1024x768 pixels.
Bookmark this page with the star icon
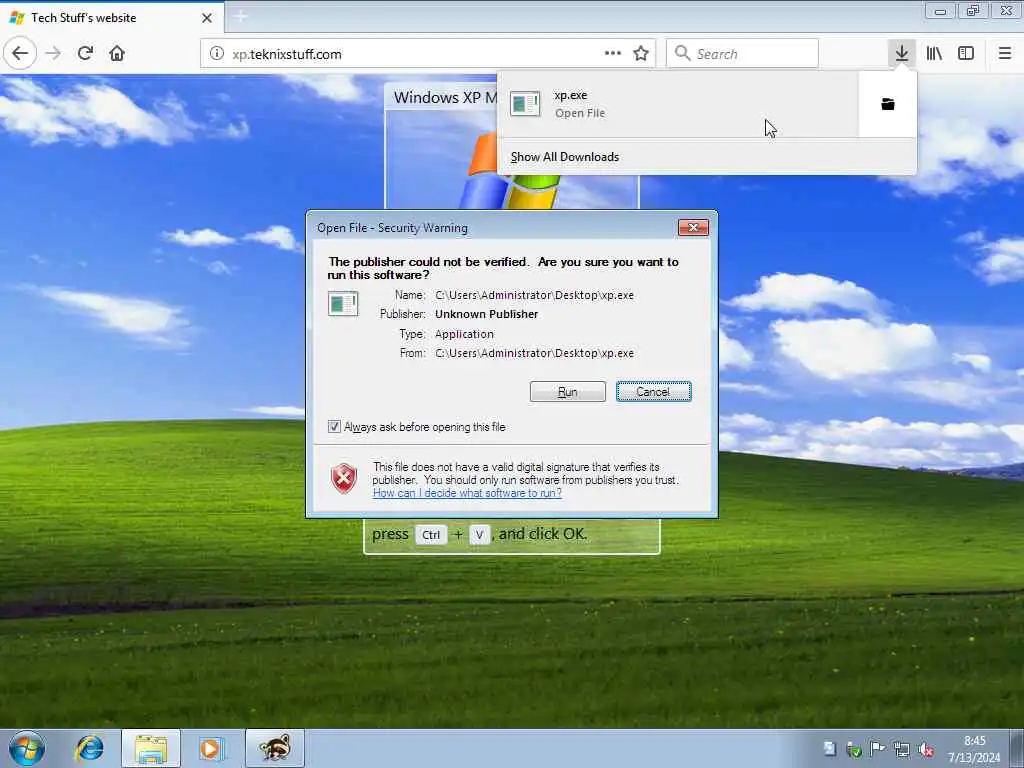pos(641,54)
